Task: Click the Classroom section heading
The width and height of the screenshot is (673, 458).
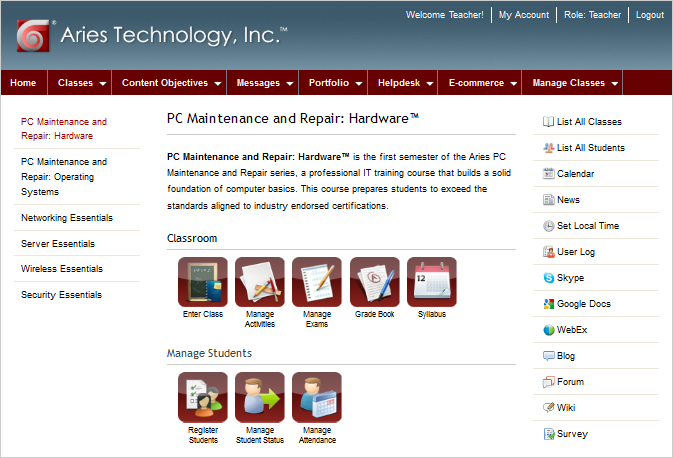Action: point(192,238)
